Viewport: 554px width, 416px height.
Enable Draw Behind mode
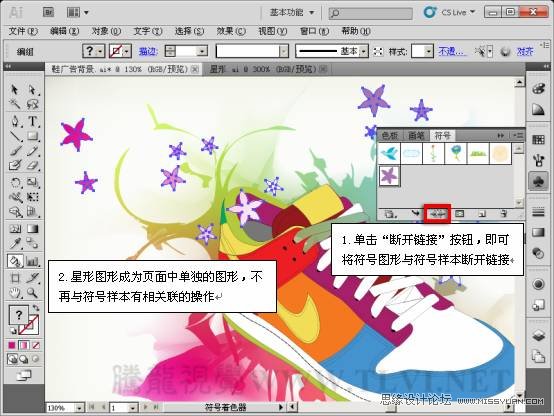click(x=24, y=359)
